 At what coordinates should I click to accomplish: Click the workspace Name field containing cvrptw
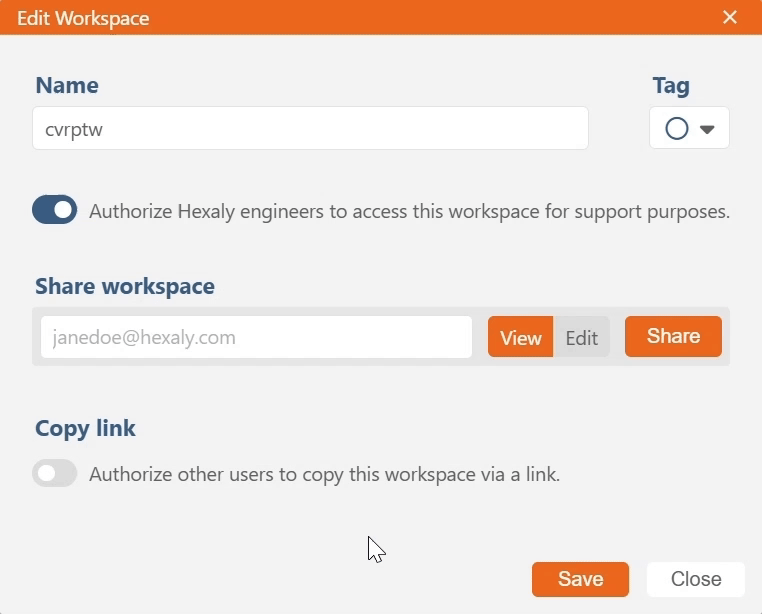[x=310, y=129]
